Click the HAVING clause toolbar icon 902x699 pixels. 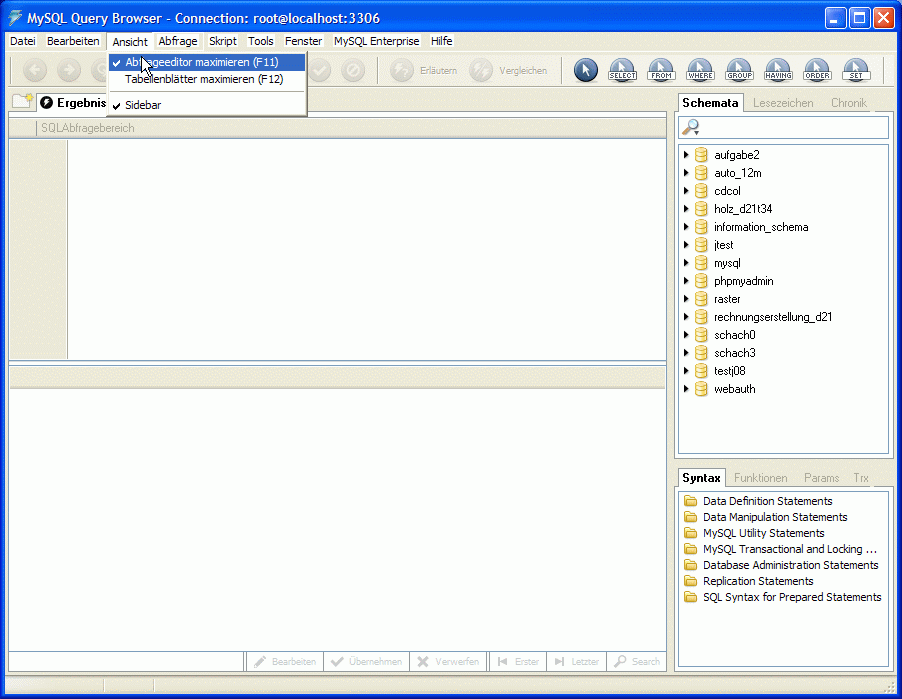click(778, 70)
